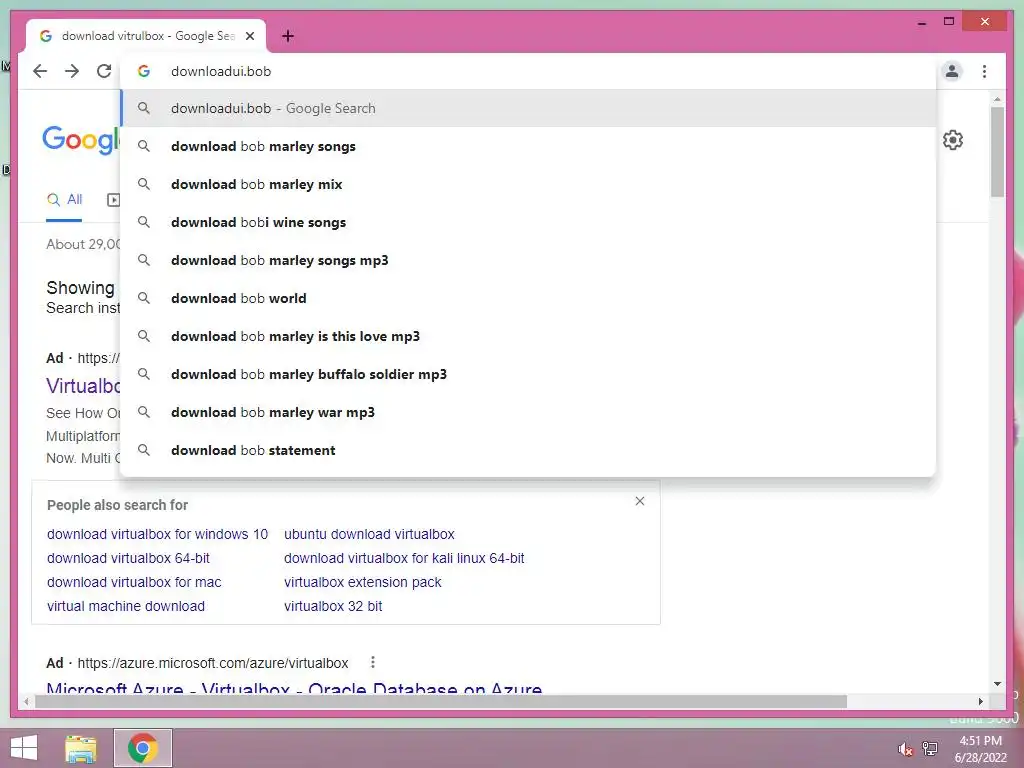Click the horizontal scrollbar right arrow

980,701
